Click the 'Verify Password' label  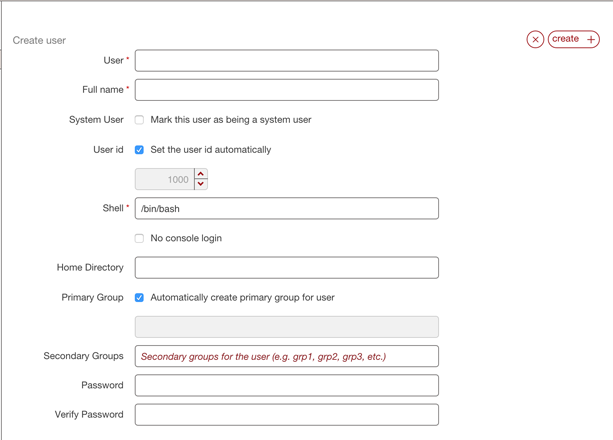tap(89, 415)
